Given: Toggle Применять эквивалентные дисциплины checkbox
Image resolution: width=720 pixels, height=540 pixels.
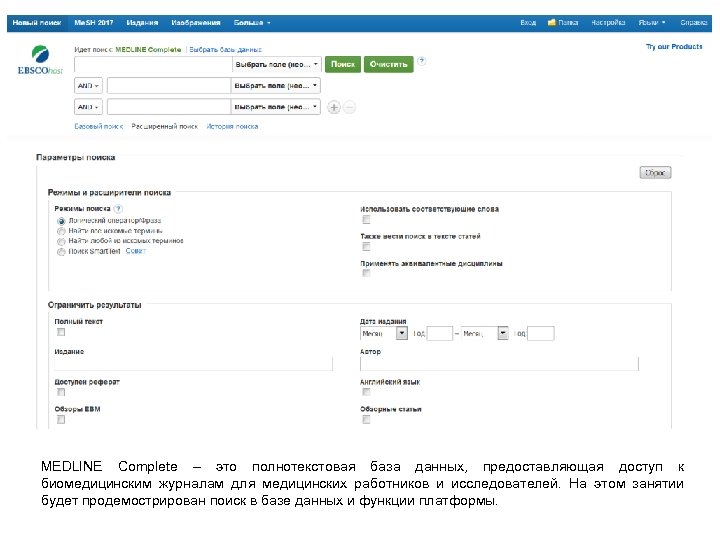Looking at the screenshot, I should tap(366, 273).
